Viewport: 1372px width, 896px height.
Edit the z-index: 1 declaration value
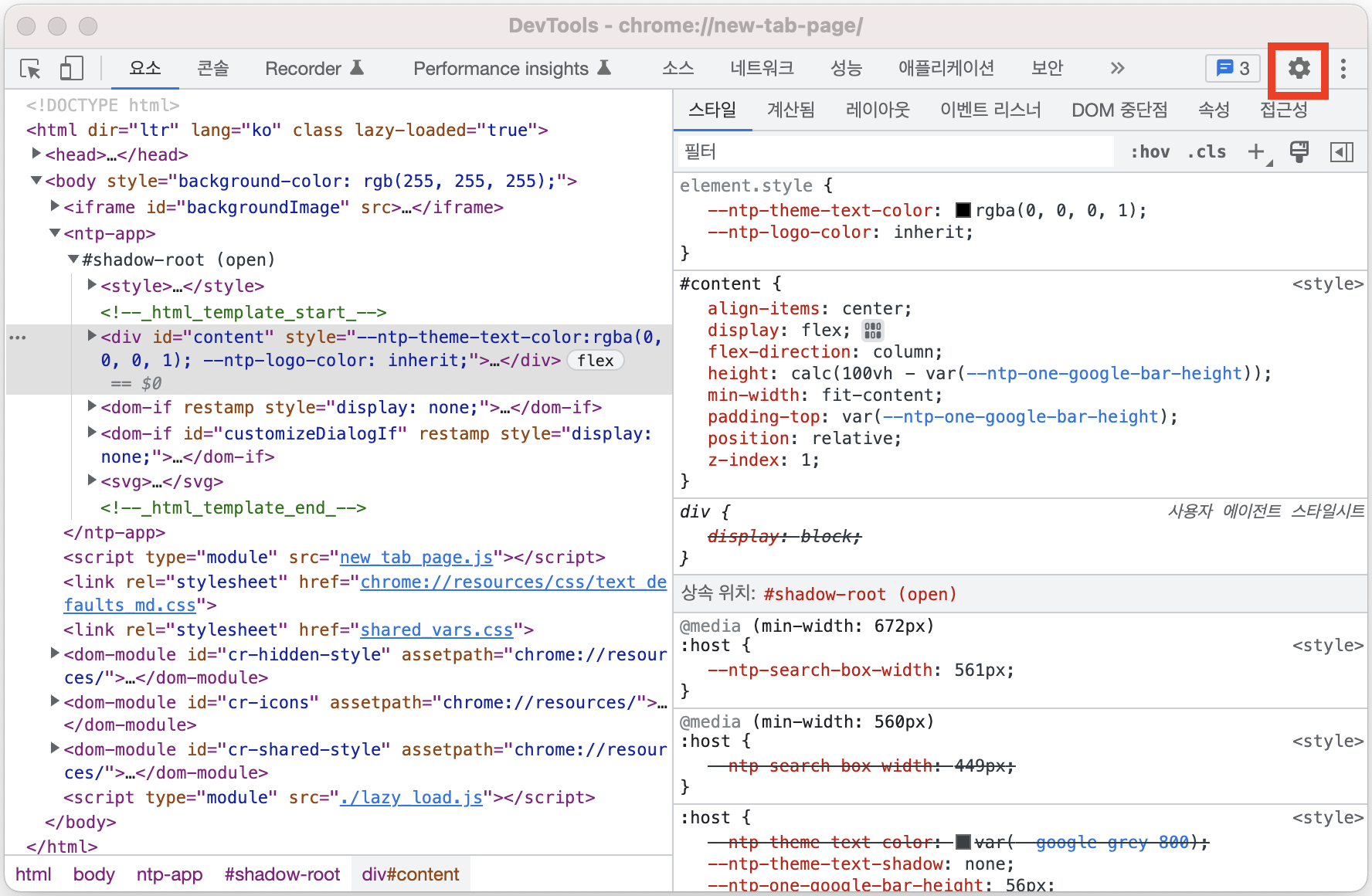coord(805,460)
